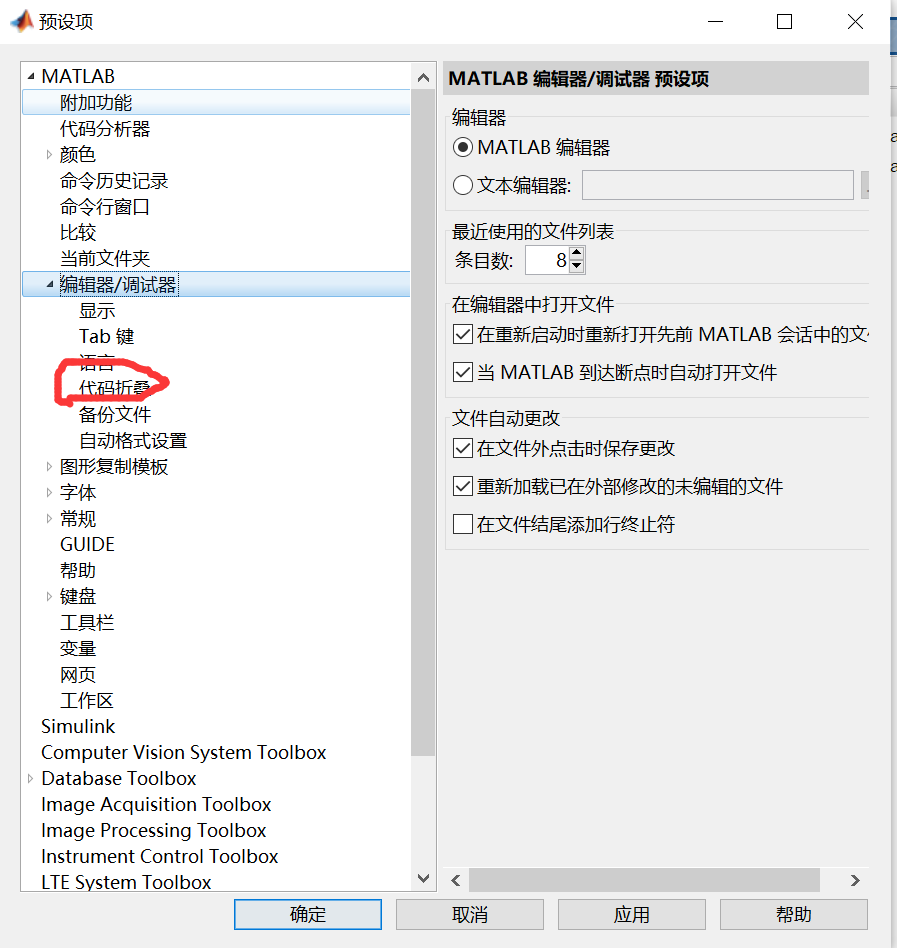Select the MATLAB 编辑器 radio button
The image size is (897, 948).
(462, 148)
